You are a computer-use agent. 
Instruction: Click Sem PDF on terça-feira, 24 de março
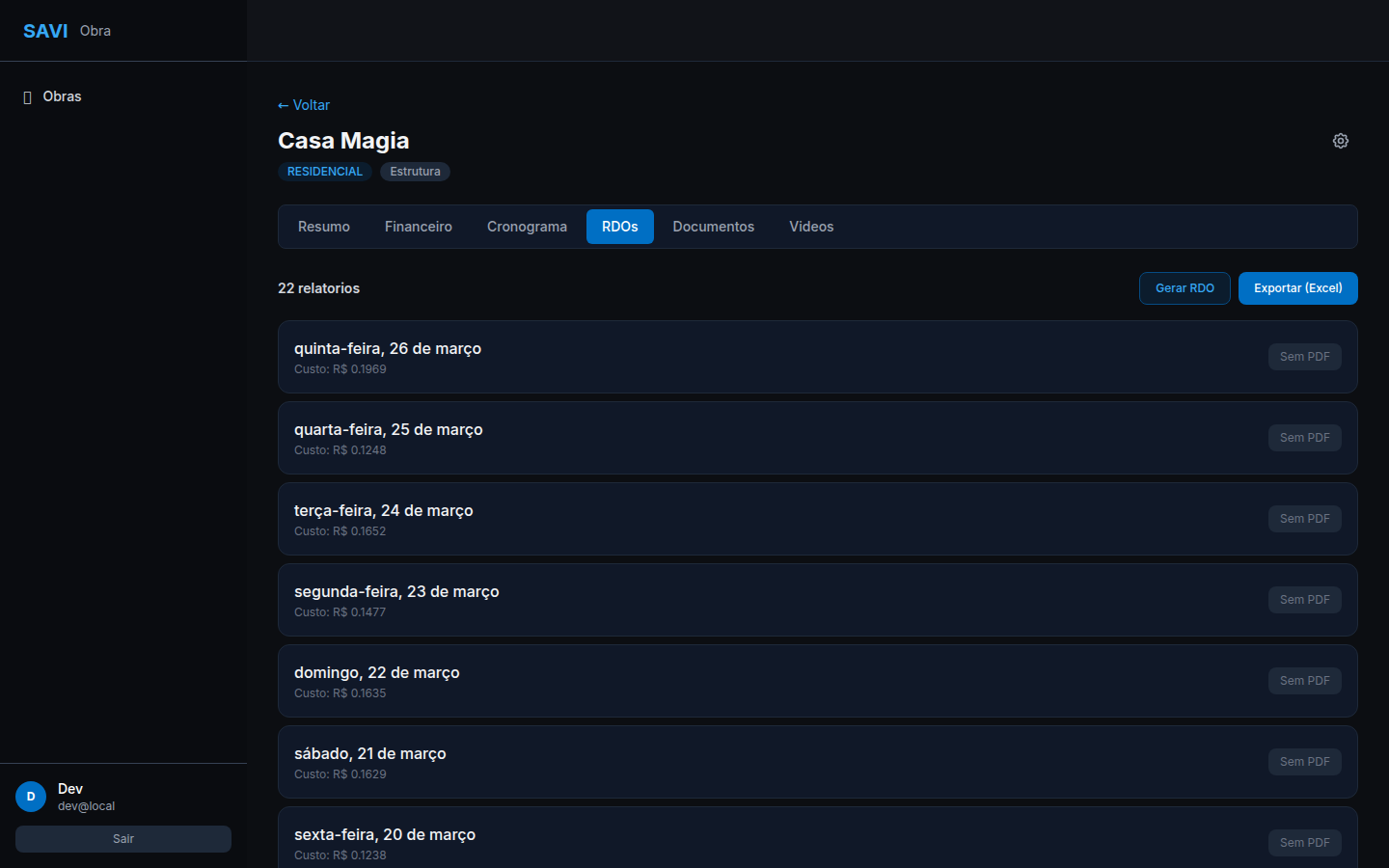(1304, 519)
